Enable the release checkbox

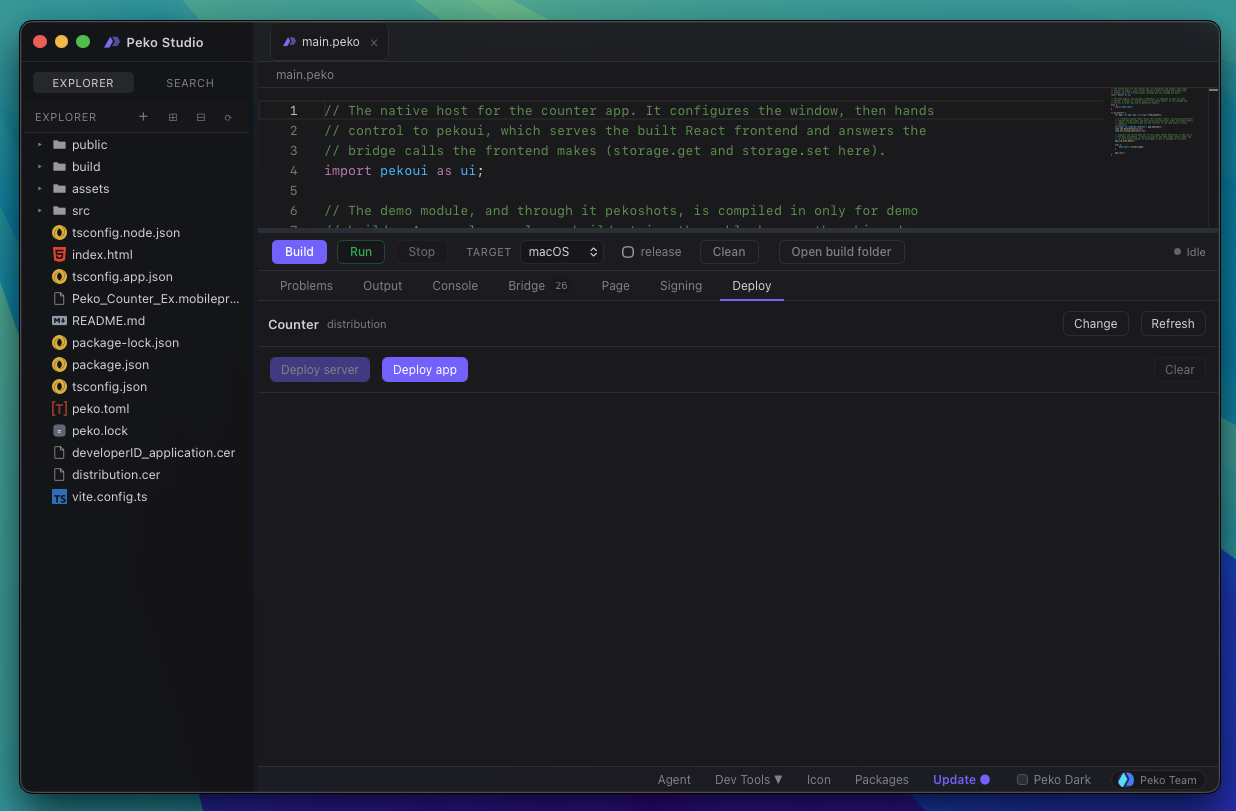point(628,252)
